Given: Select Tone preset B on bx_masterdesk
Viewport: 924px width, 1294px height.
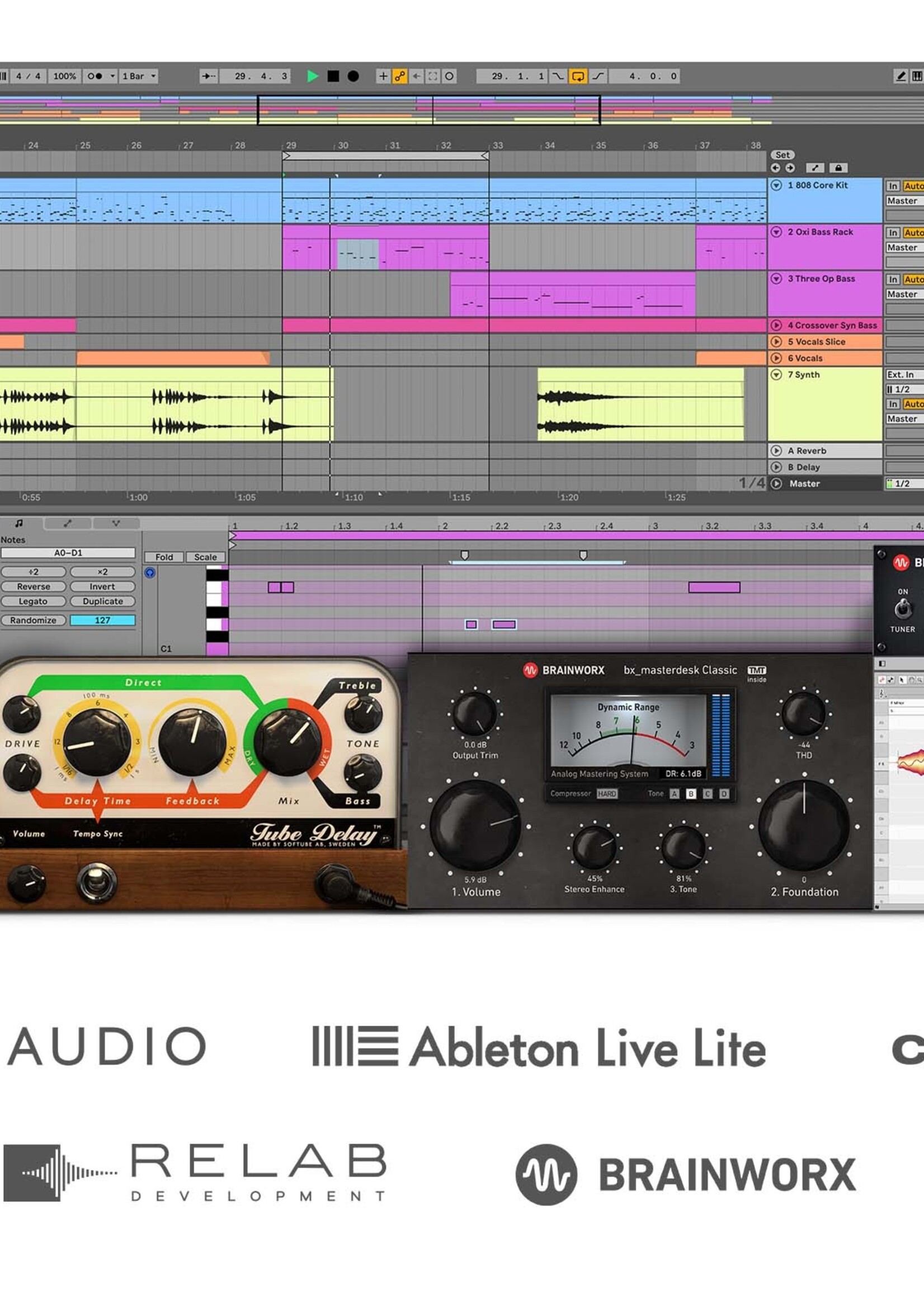Looking at the screenshot, I should click(x=691, y=794).
